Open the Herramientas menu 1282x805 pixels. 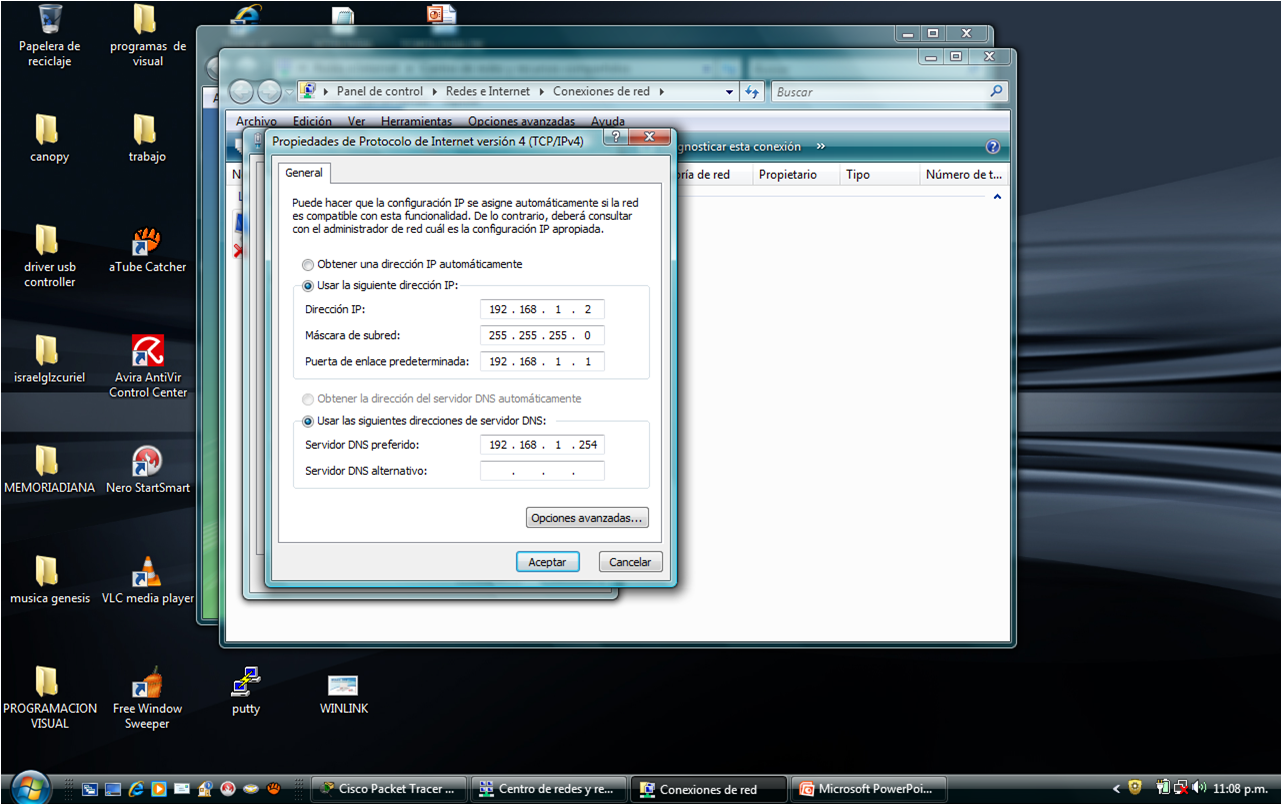(416, 120)
